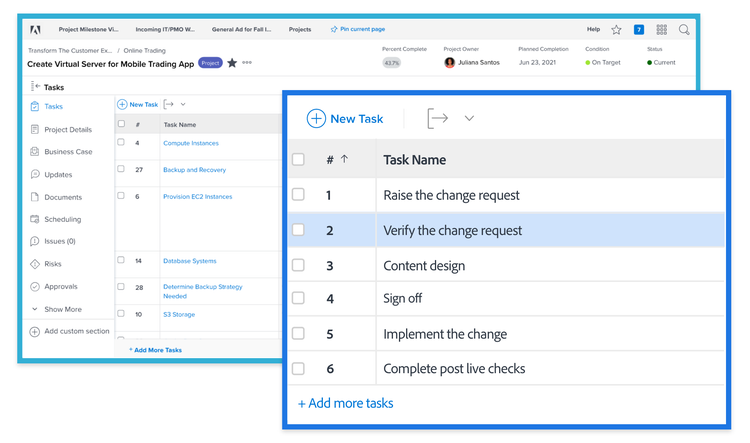Open the export dropdown chevron in zoomed panel
750x443 pixels.
coord(469,118)
